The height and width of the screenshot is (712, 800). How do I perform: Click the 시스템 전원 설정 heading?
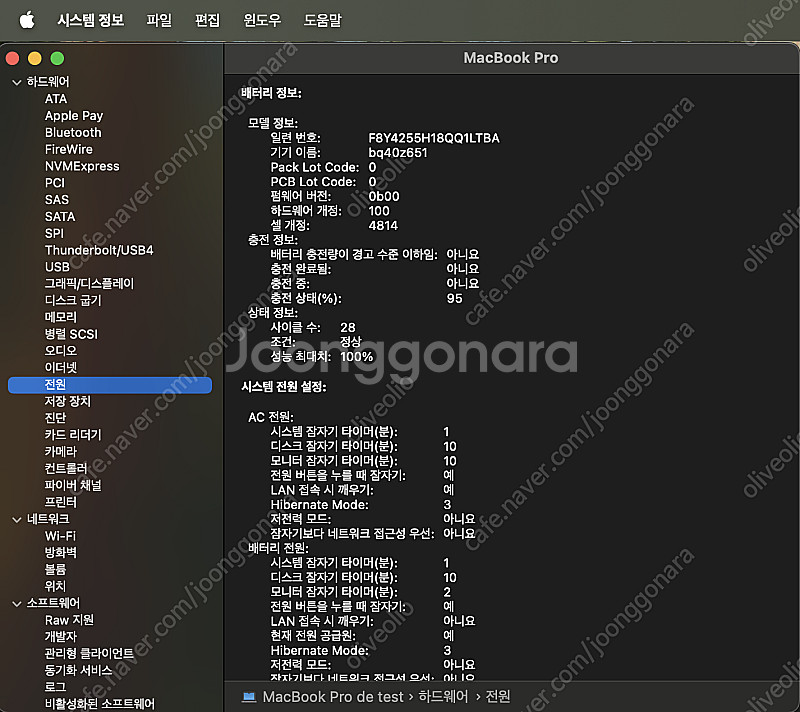click(284, 387)
